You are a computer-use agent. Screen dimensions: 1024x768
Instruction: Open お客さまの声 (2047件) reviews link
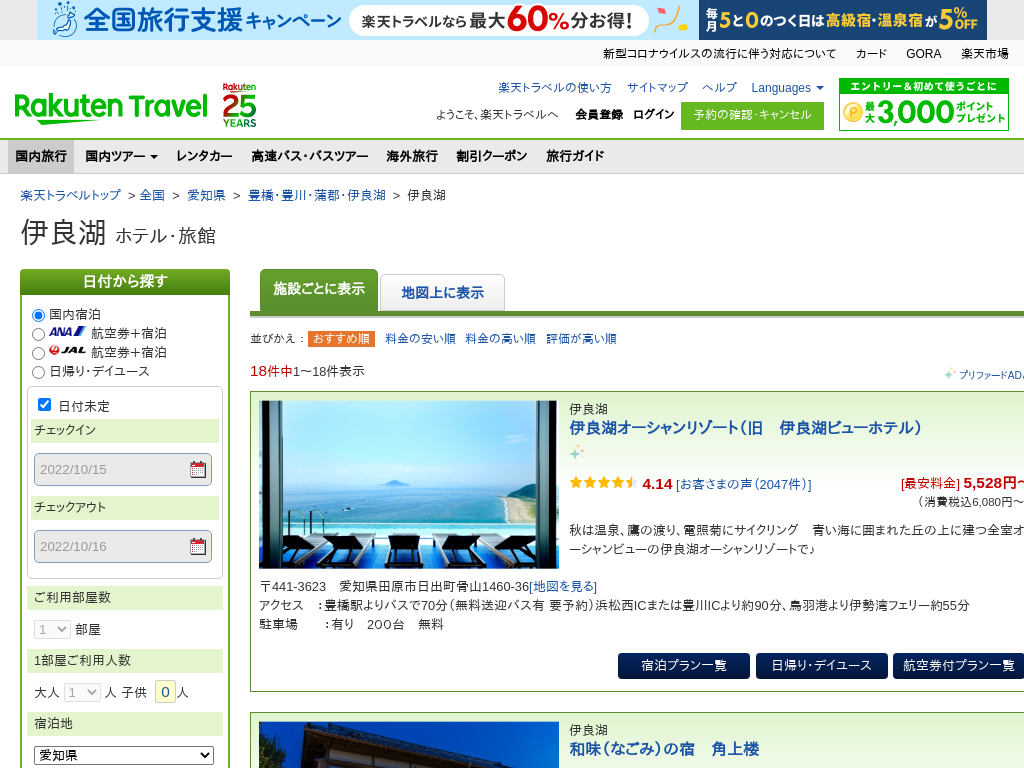click(x=744, y=485)
